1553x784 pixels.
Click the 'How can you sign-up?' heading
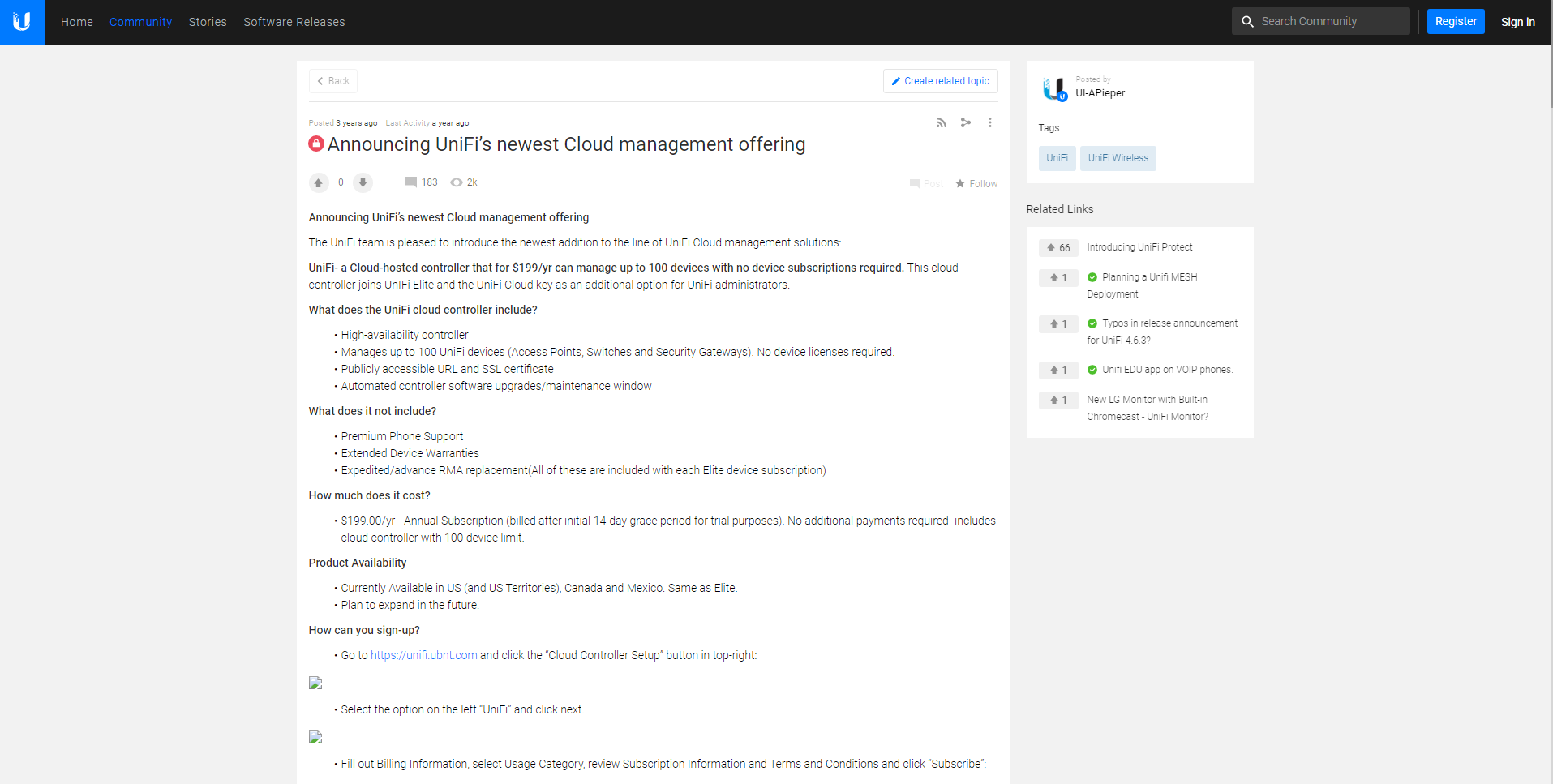click(364, 630)
